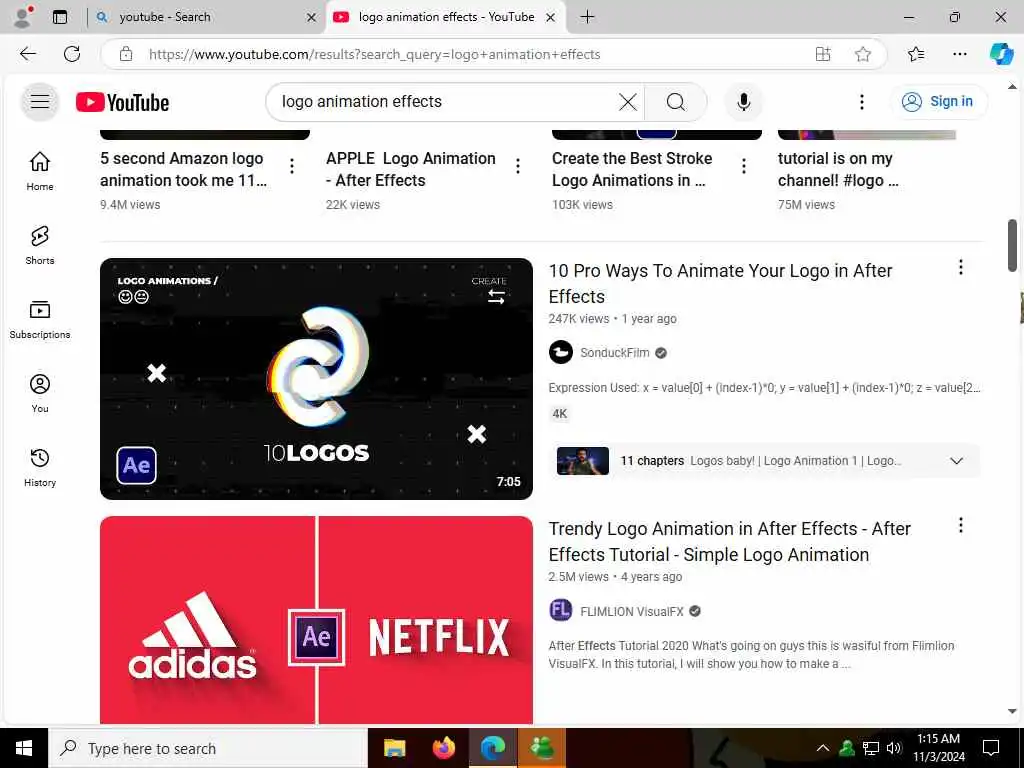Image resolution: width=1024 pixels, height=768 pixels.
Task: Play the 10 LOGOS video thumbnail
Action: pyautogui.click(x=316, y=379)
